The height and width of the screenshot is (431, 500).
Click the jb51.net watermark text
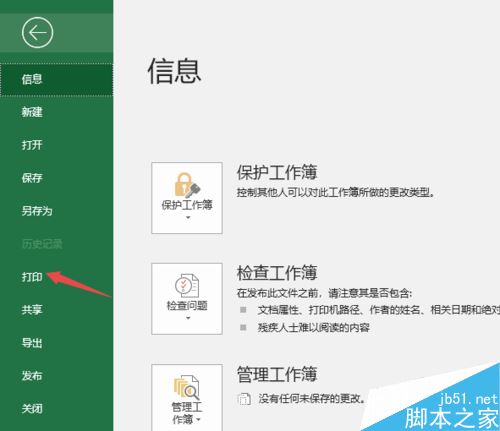(x=468, y=399)
